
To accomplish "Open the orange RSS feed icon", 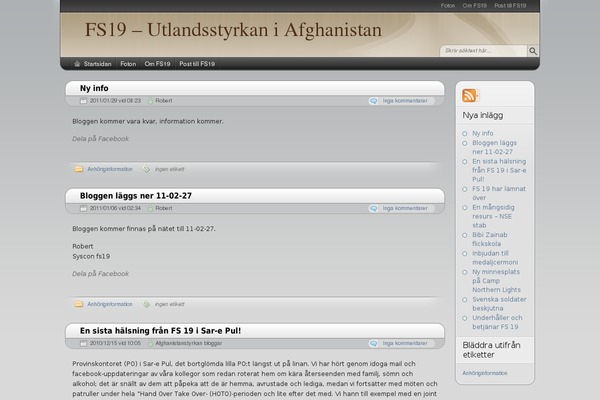I will (x=470, y=95).
